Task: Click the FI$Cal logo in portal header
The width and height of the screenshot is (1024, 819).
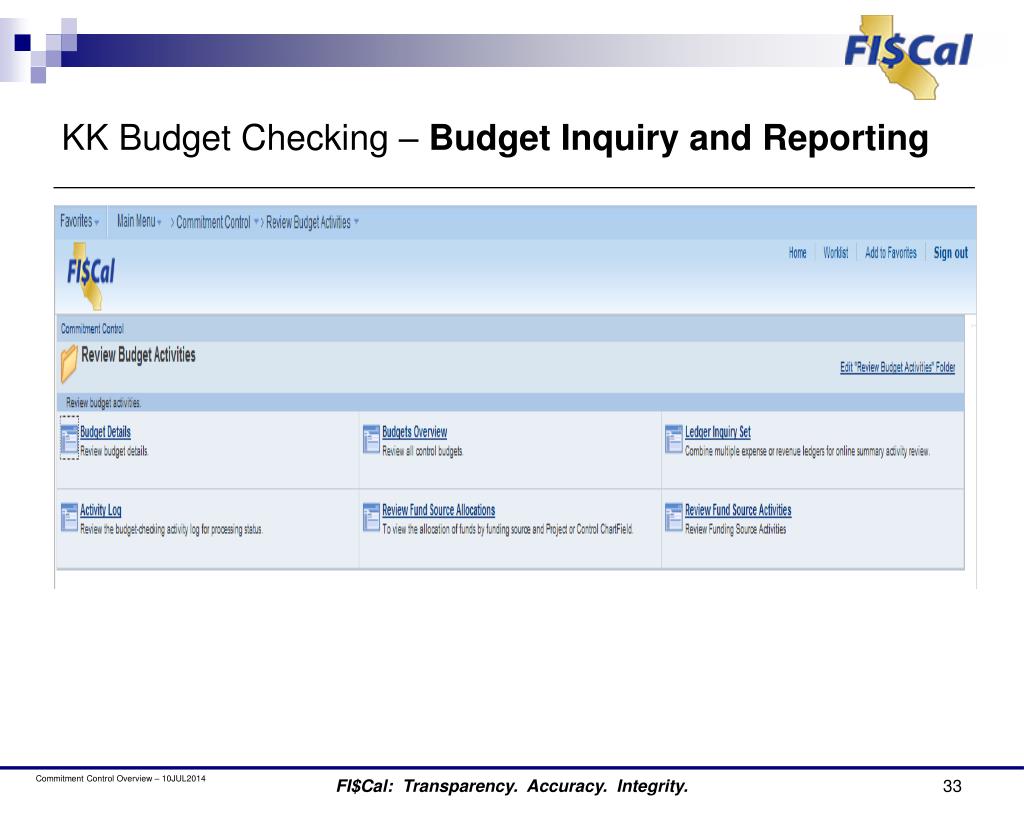Action: pos(91,276)
